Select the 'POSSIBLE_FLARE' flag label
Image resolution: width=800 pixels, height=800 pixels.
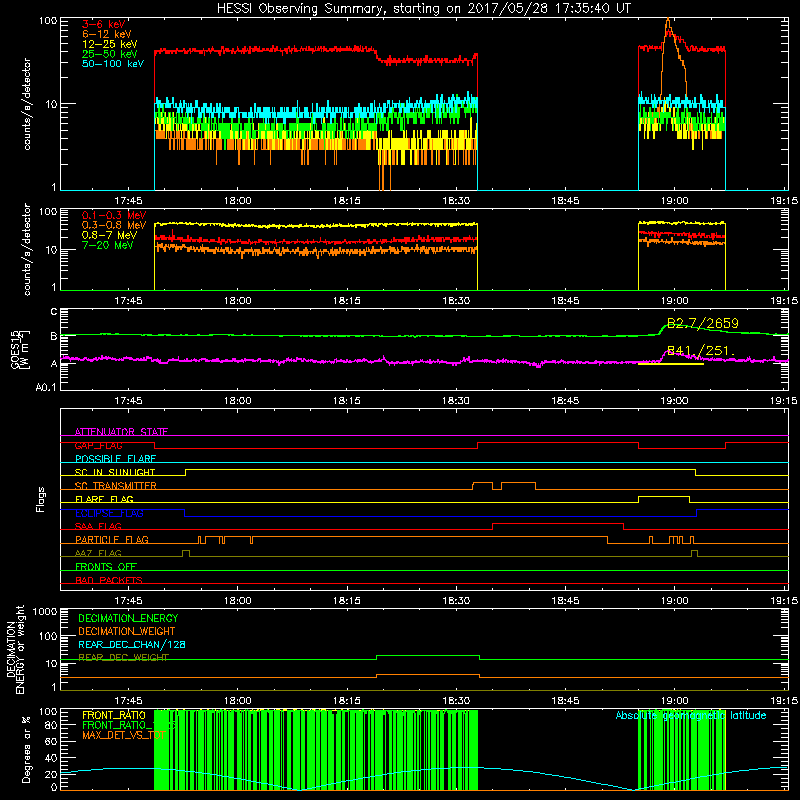[115, 459]
